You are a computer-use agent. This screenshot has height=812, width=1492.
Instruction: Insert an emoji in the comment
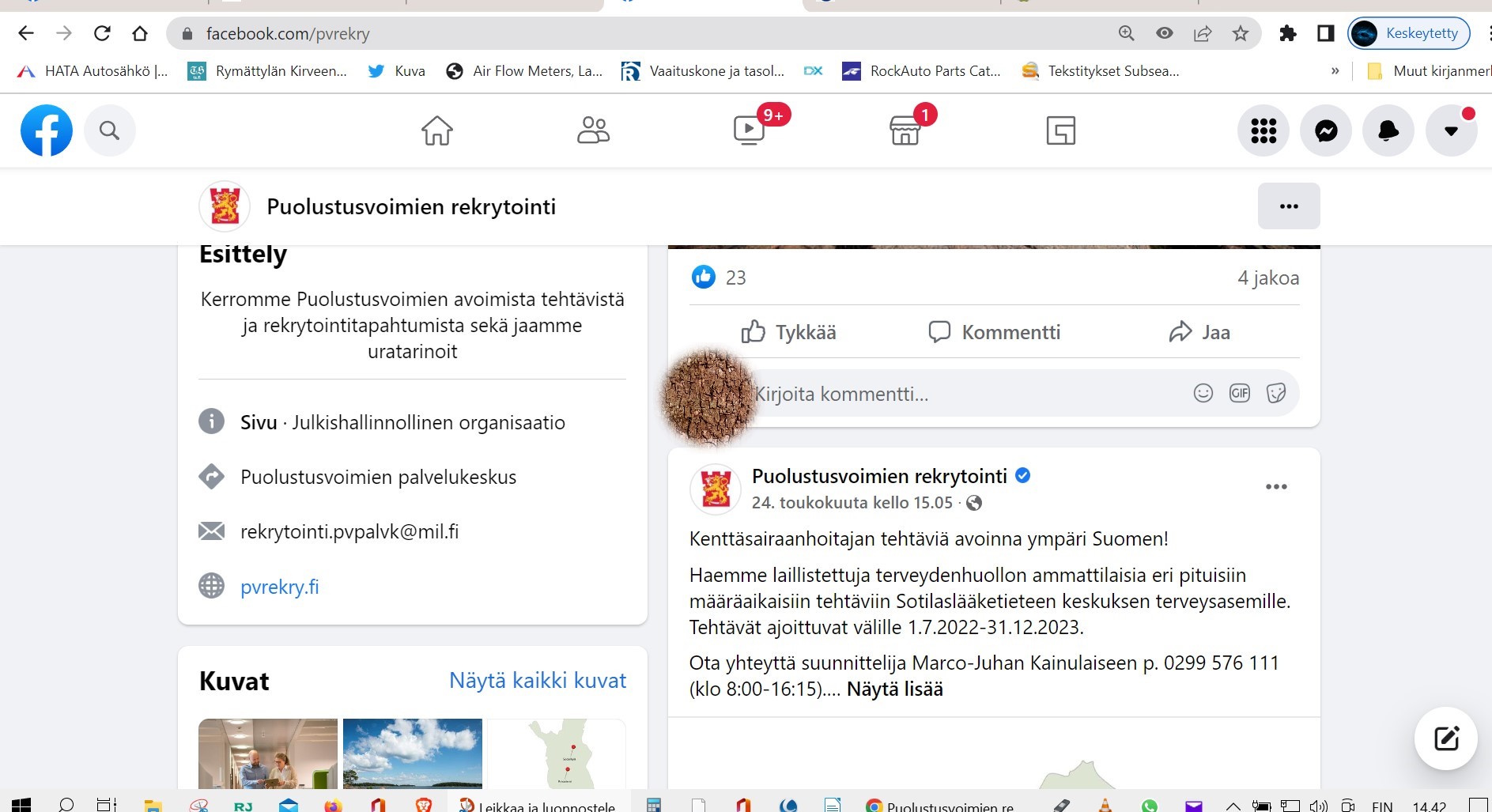tap(1203, 393)
